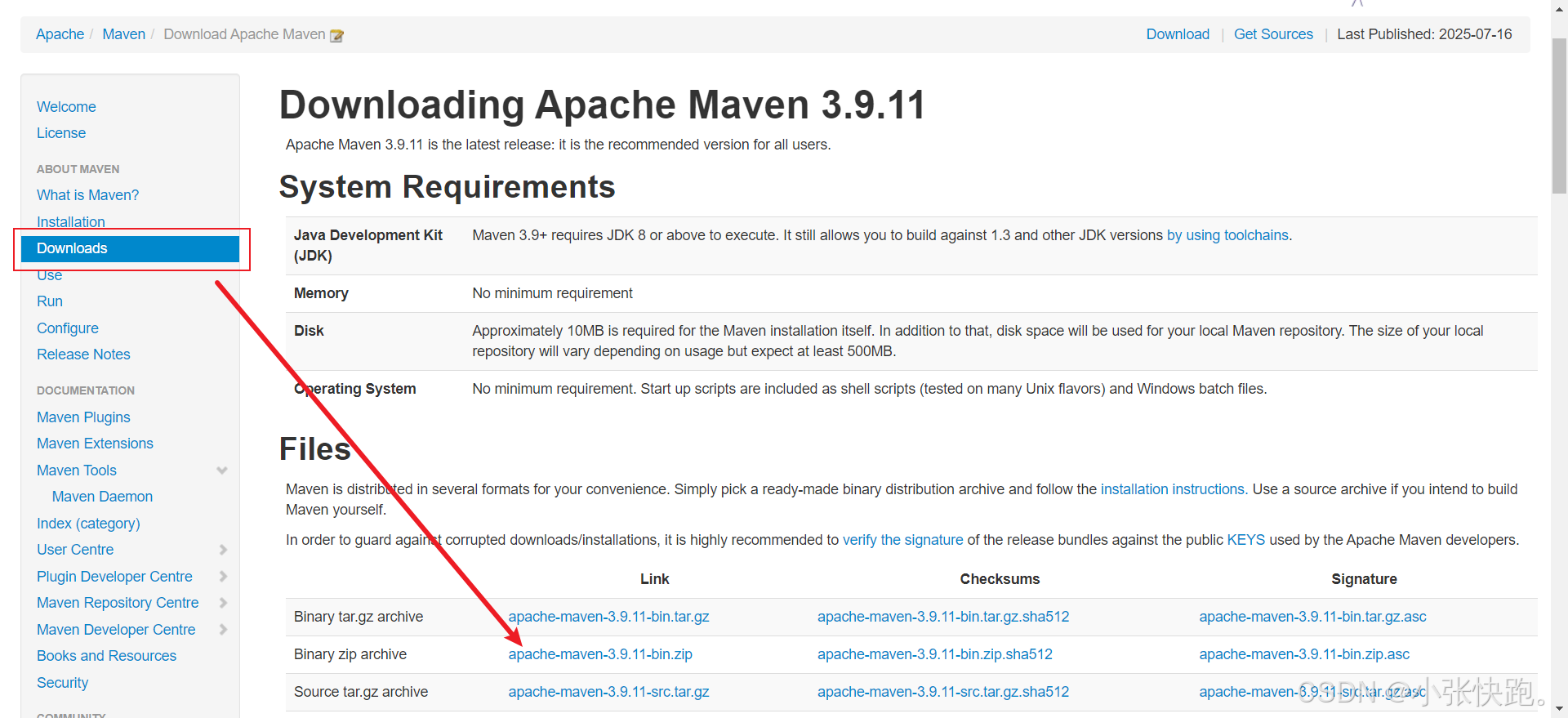Screen dimensions: 1568x718
Task: Expand Maven Repository Centre arrow
Action: [x=223, y=603]
